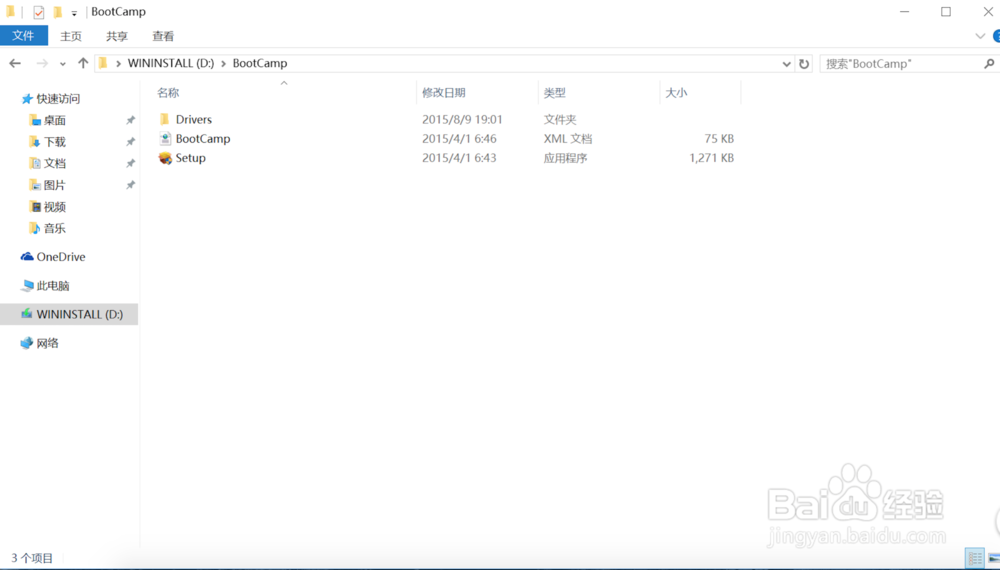Refresh the current folder view
This screenshot has width=1000, height=570.
coord(804,64)
